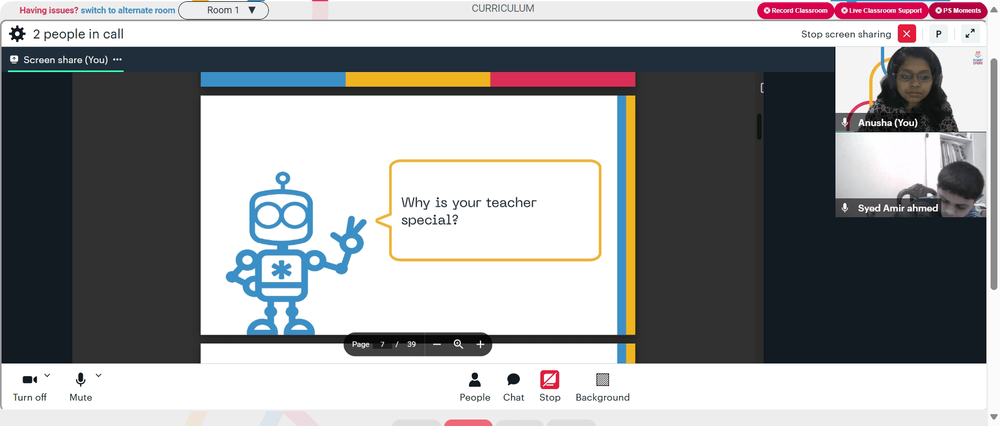This screenshot has height=426, width=1000.
Task: Click Record Classroom button
Action: pos(795,11)
